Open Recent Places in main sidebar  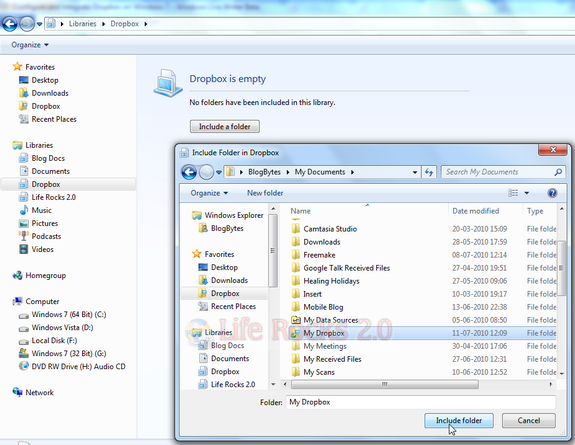coord(54,119)
